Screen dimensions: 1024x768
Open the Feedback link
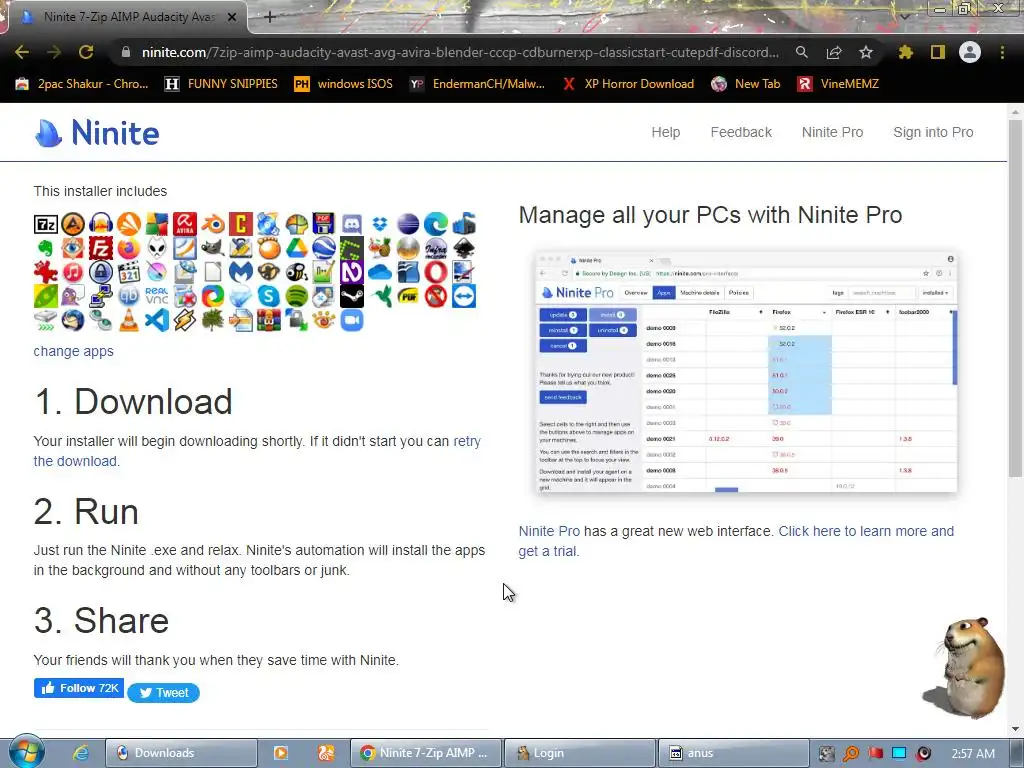pyautogui.click(x=741, y=132)
